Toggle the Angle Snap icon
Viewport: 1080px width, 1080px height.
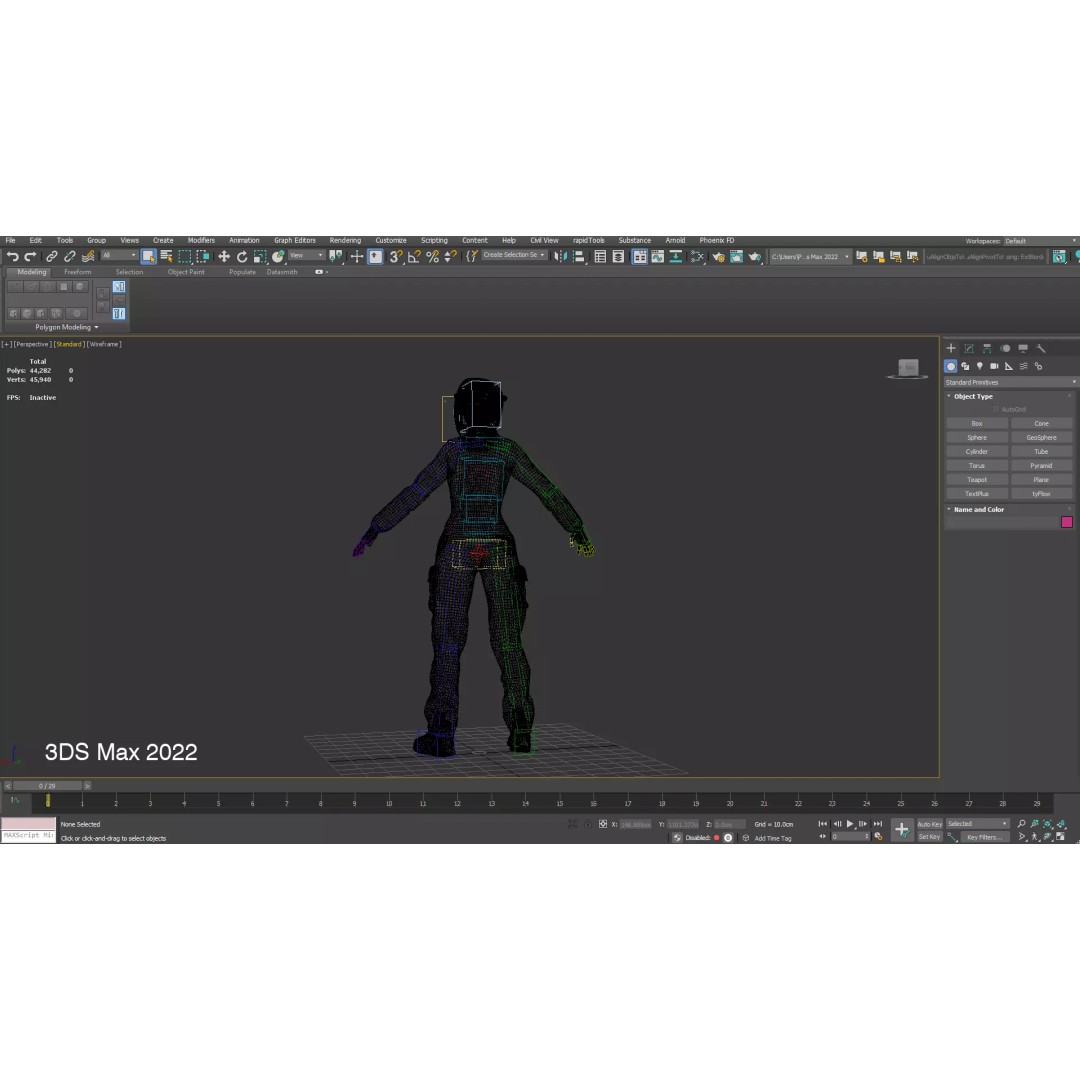(414, 257)
